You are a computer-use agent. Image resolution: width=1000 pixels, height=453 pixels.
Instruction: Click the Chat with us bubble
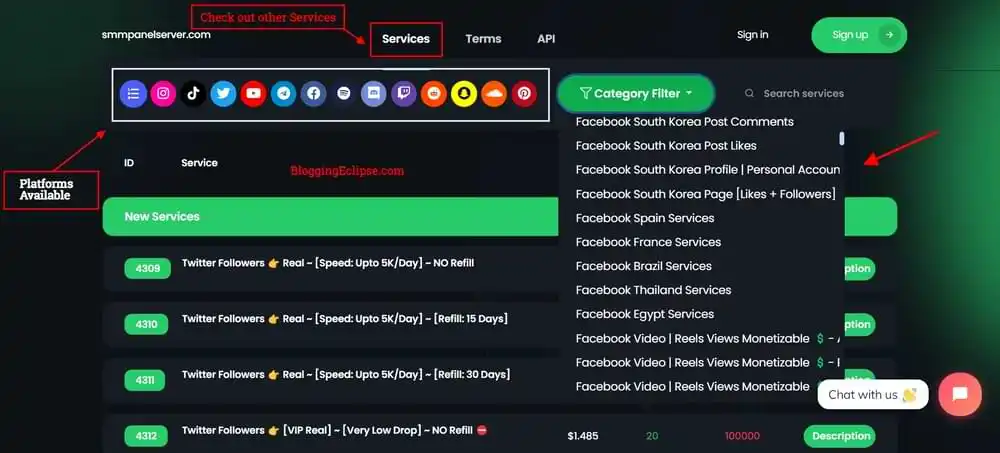click(873, 395)
